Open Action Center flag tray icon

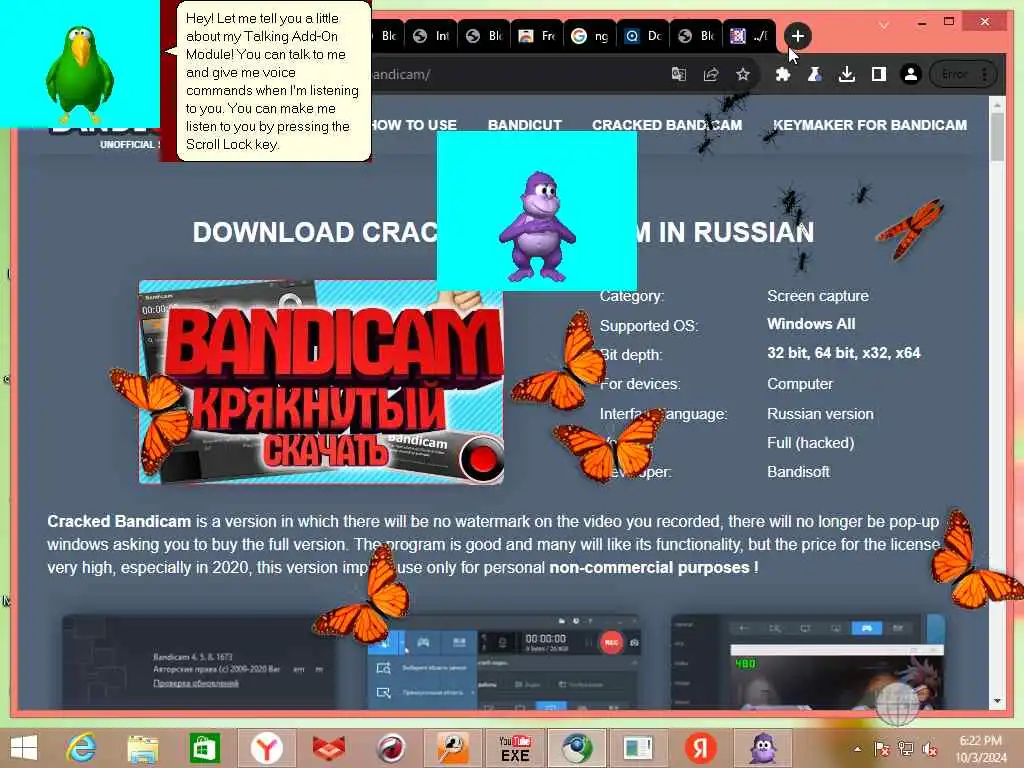point(881,749)
